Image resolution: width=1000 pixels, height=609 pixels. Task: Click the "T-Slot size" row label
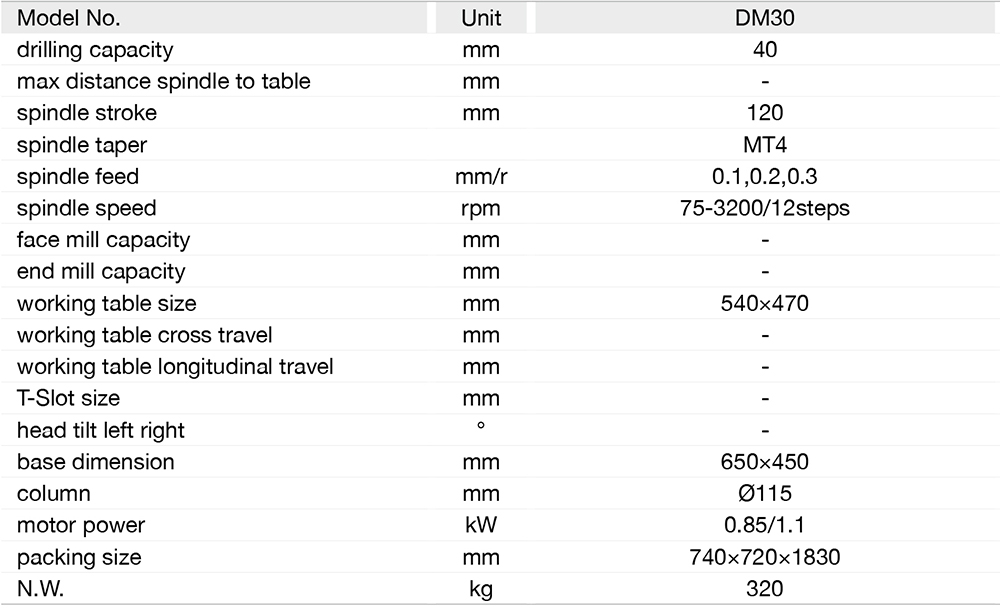click(68, 398)
